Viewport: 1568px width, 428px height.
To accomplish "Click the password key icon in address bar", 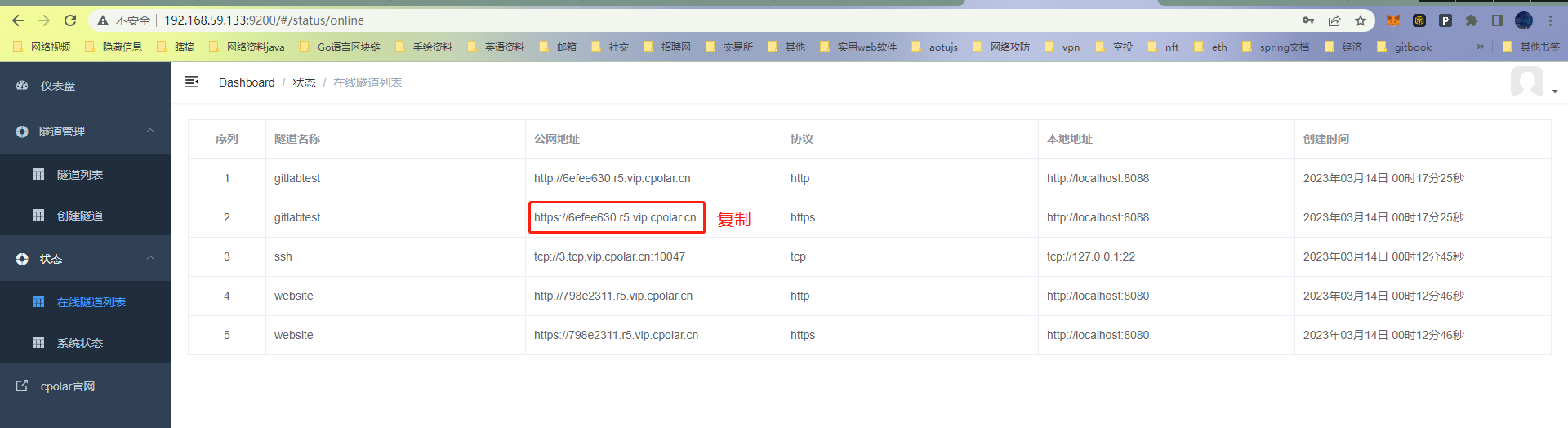I will (x=1308, y=20).
